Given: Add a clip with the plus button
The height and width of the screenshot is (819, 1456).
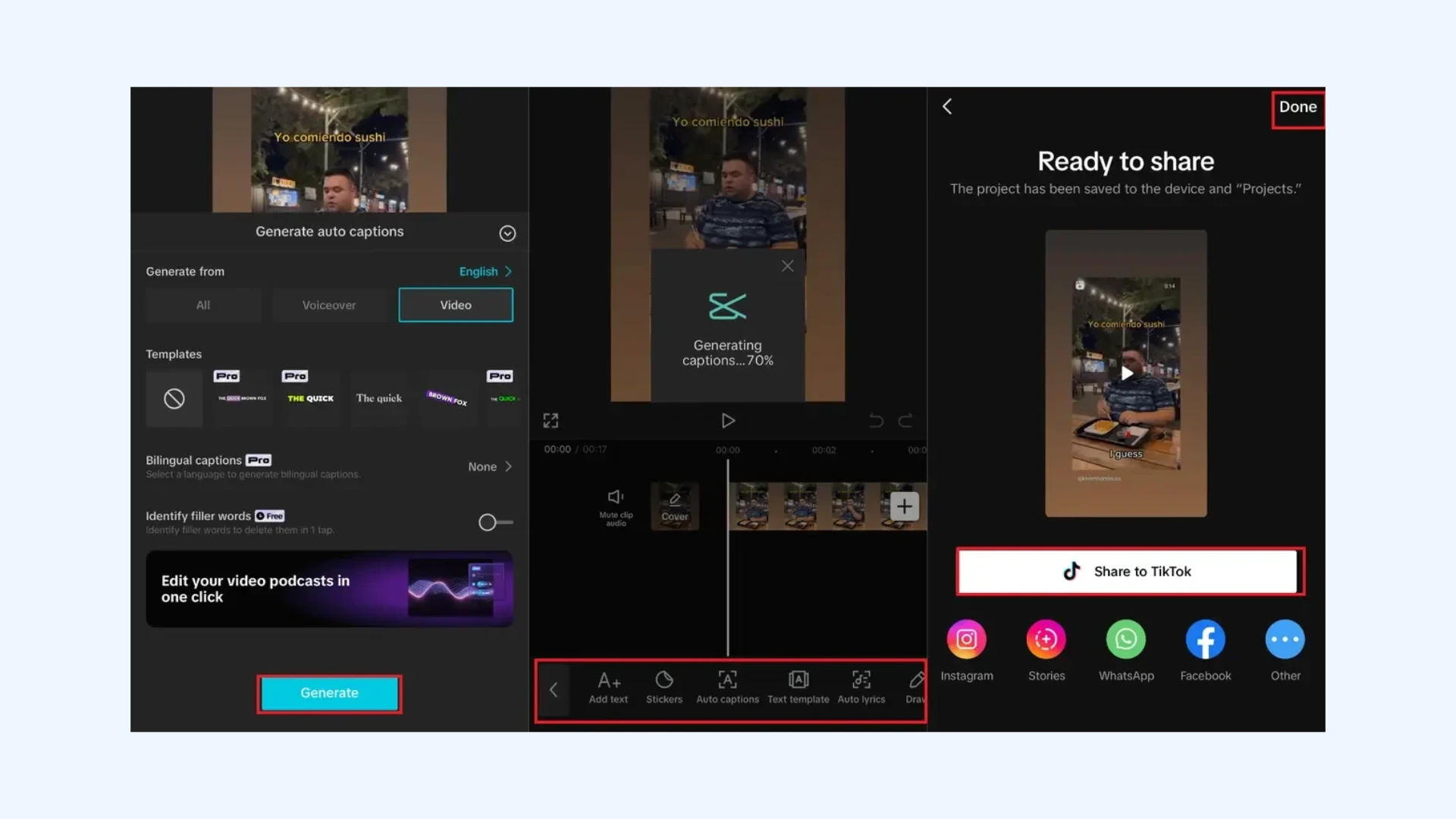Looking at the screenshot, I should (905, 507).
